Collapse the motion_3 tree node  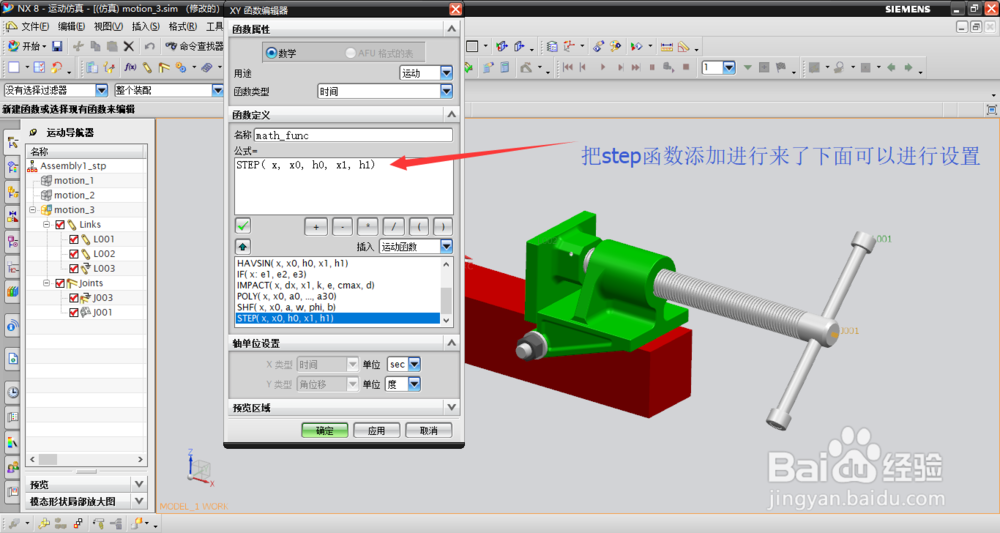pyautogui.click(x=33, y=210)
